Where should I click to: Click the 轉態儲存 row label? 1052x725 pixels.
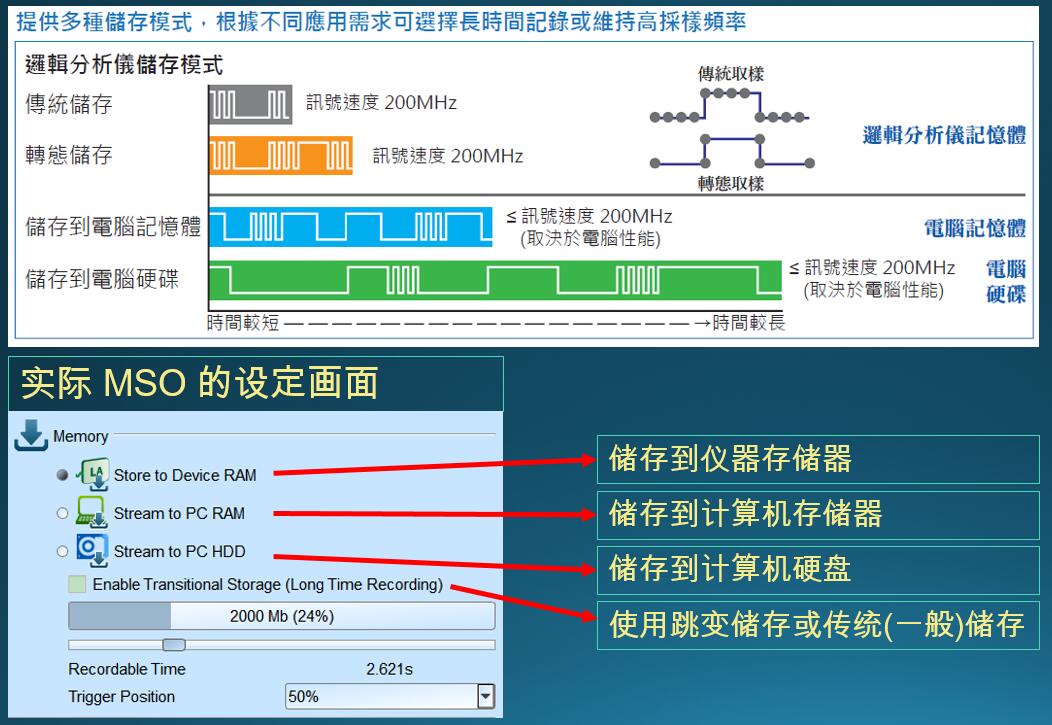68,155
